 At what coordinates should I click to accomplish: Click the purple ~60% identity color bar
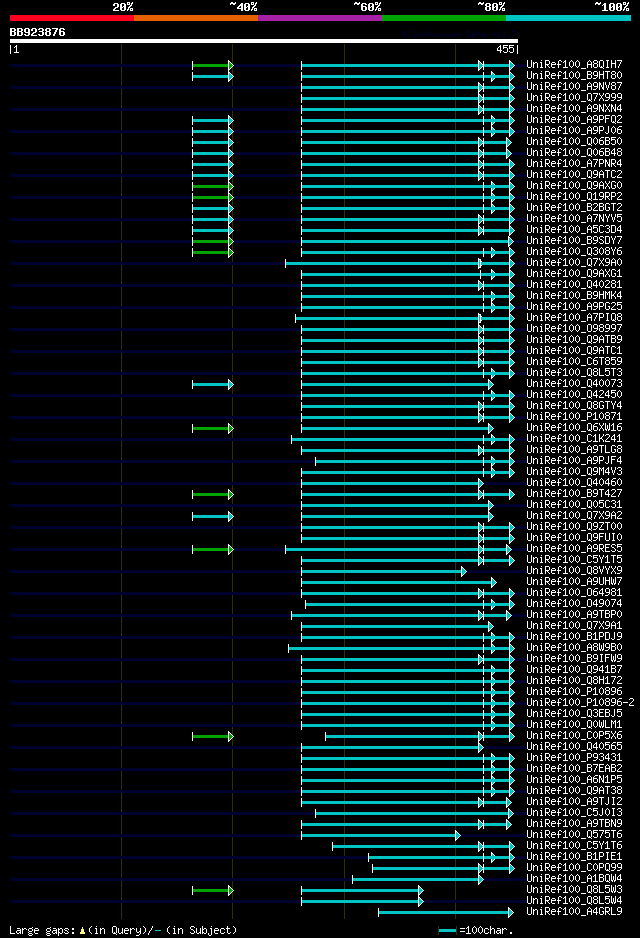[320, 18]
